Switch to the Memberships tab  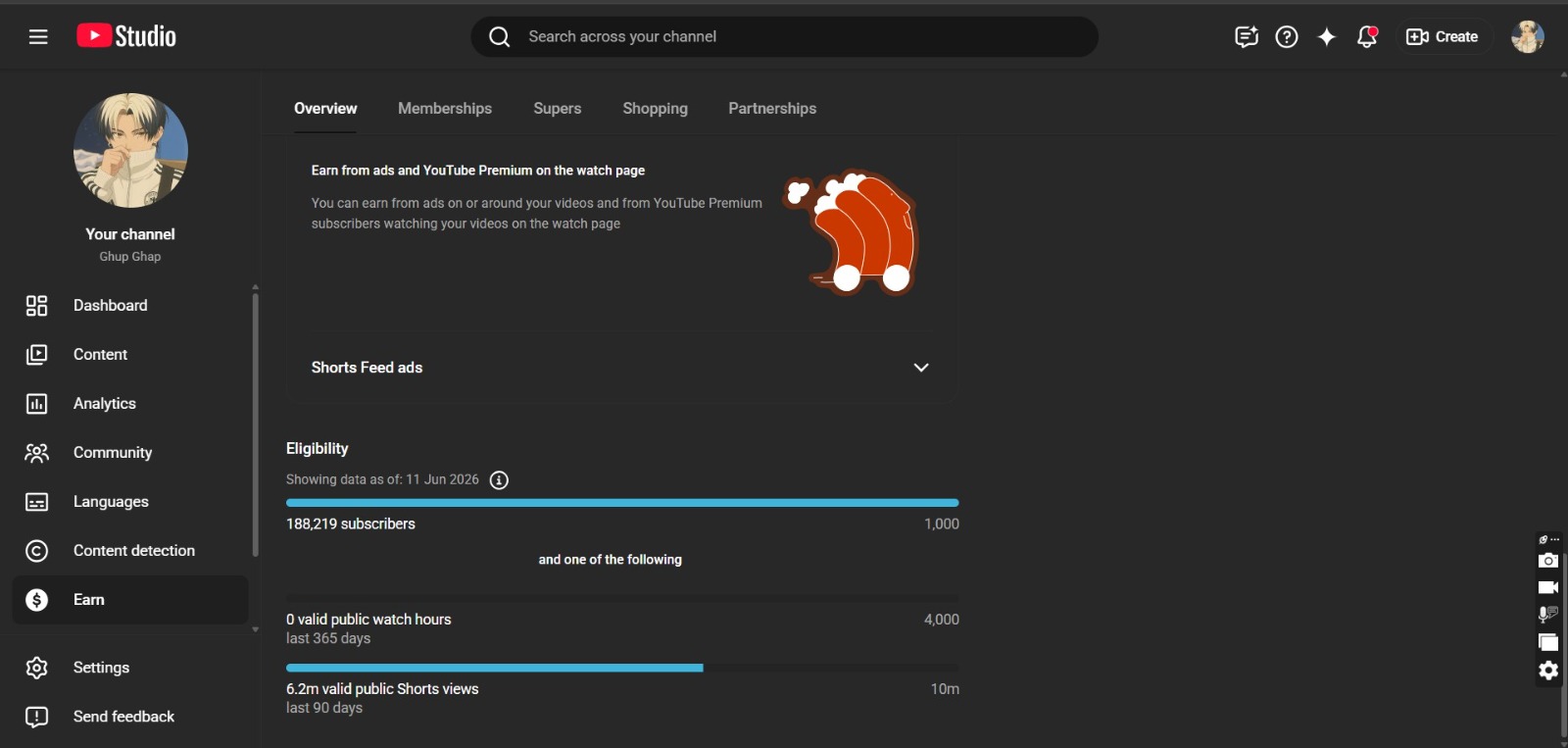click(x=445, y=109)
